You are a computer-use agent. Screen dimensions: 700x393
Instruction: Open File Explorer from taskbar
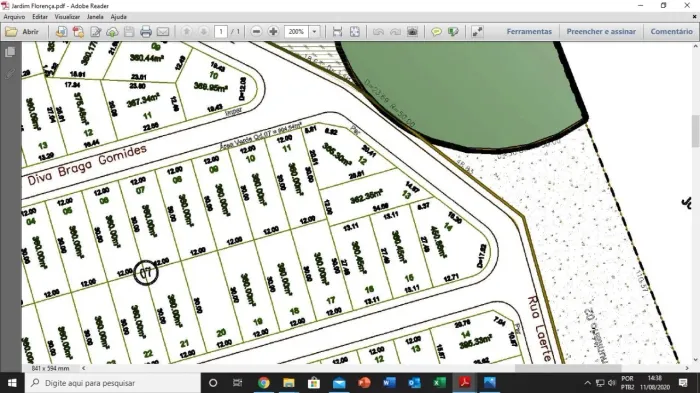pos(289,383)
